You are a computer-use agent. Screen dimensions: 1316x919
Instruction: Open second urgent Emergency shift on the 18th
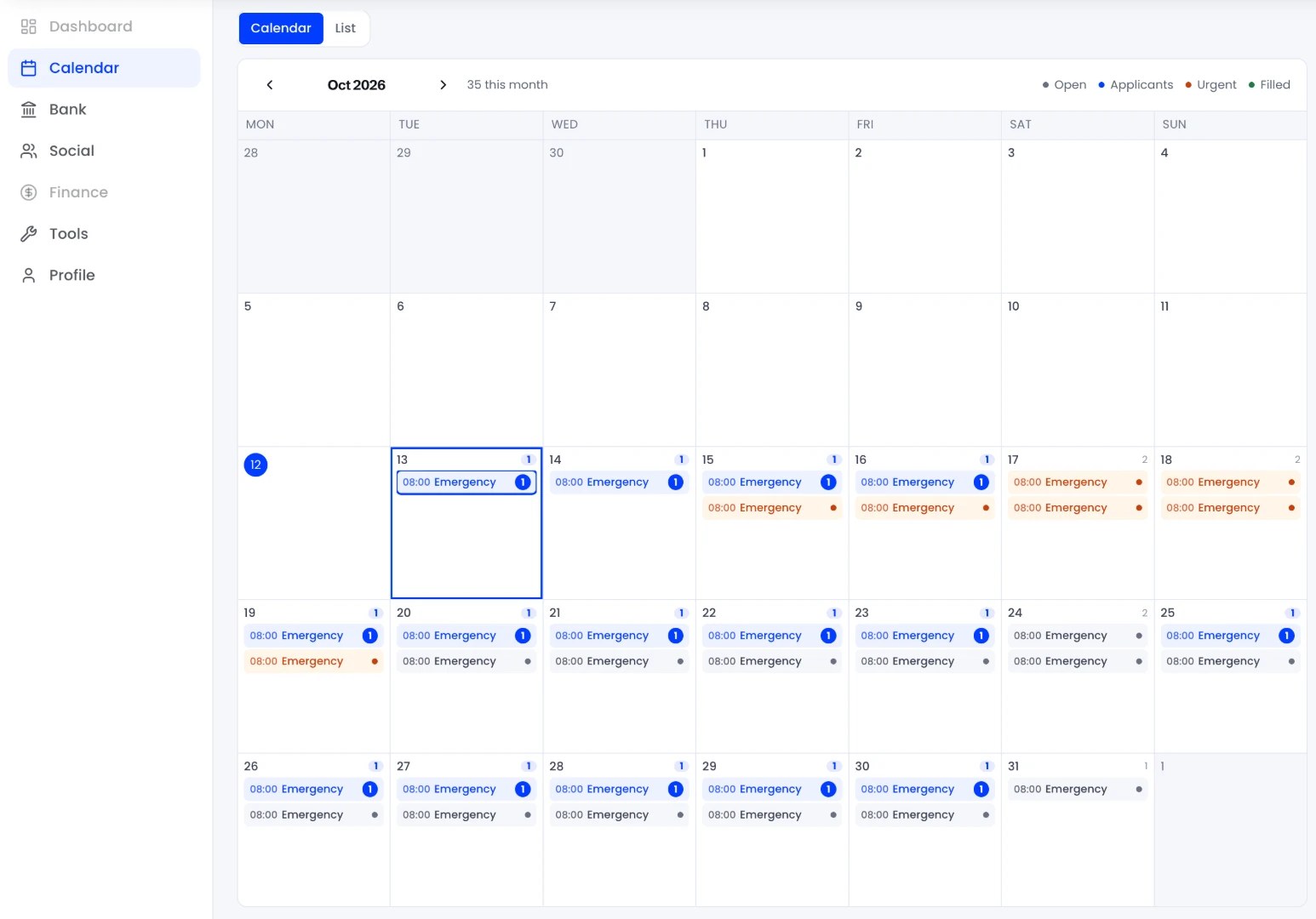click(1230, 508)
